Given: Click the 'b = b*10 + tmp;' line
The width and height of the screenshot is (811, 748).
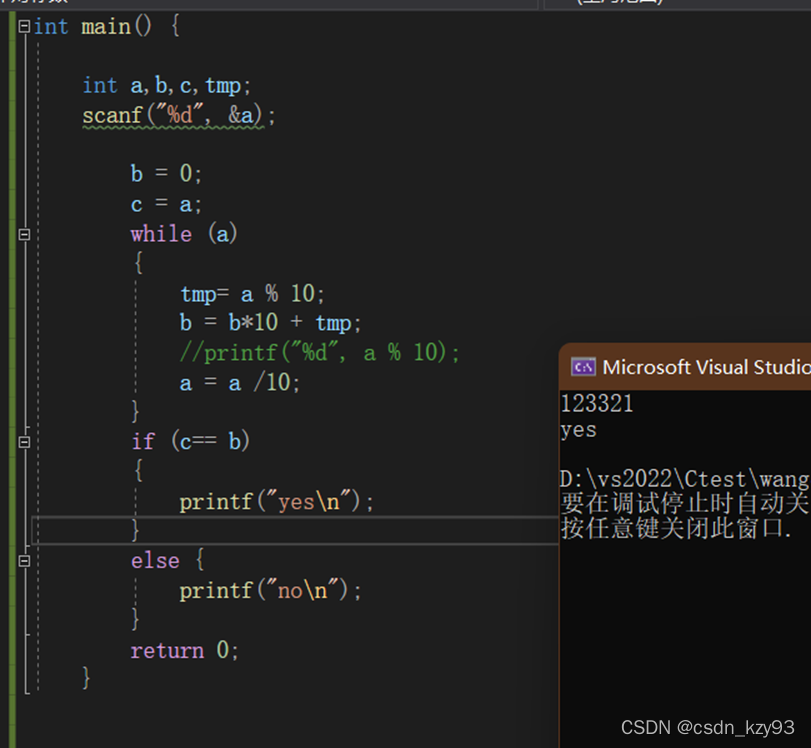Looking at the screenshot, I should pos(270,323).
